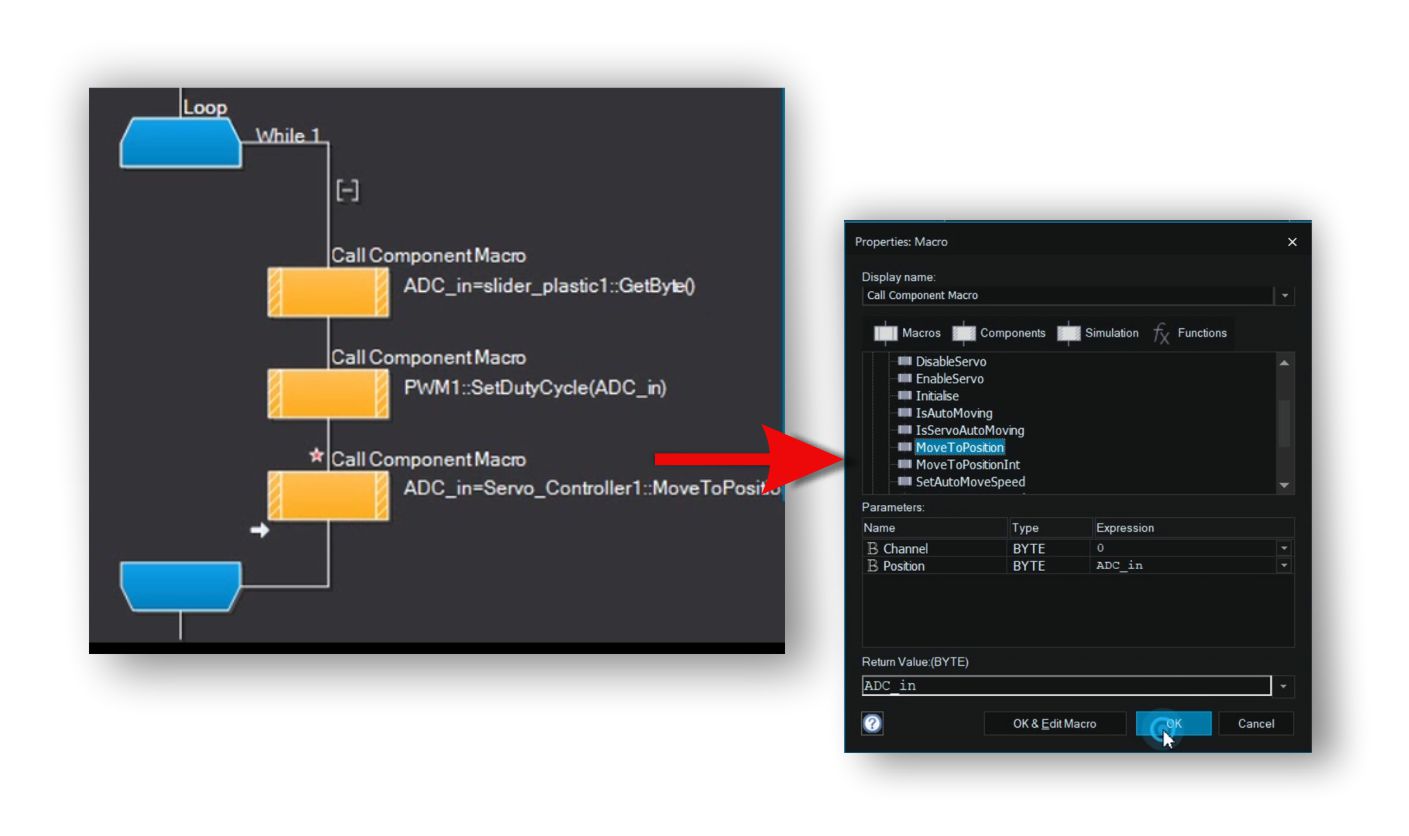Click the macro list scroll down arrow
The image size is (1409, 836).
[1285, 485]
